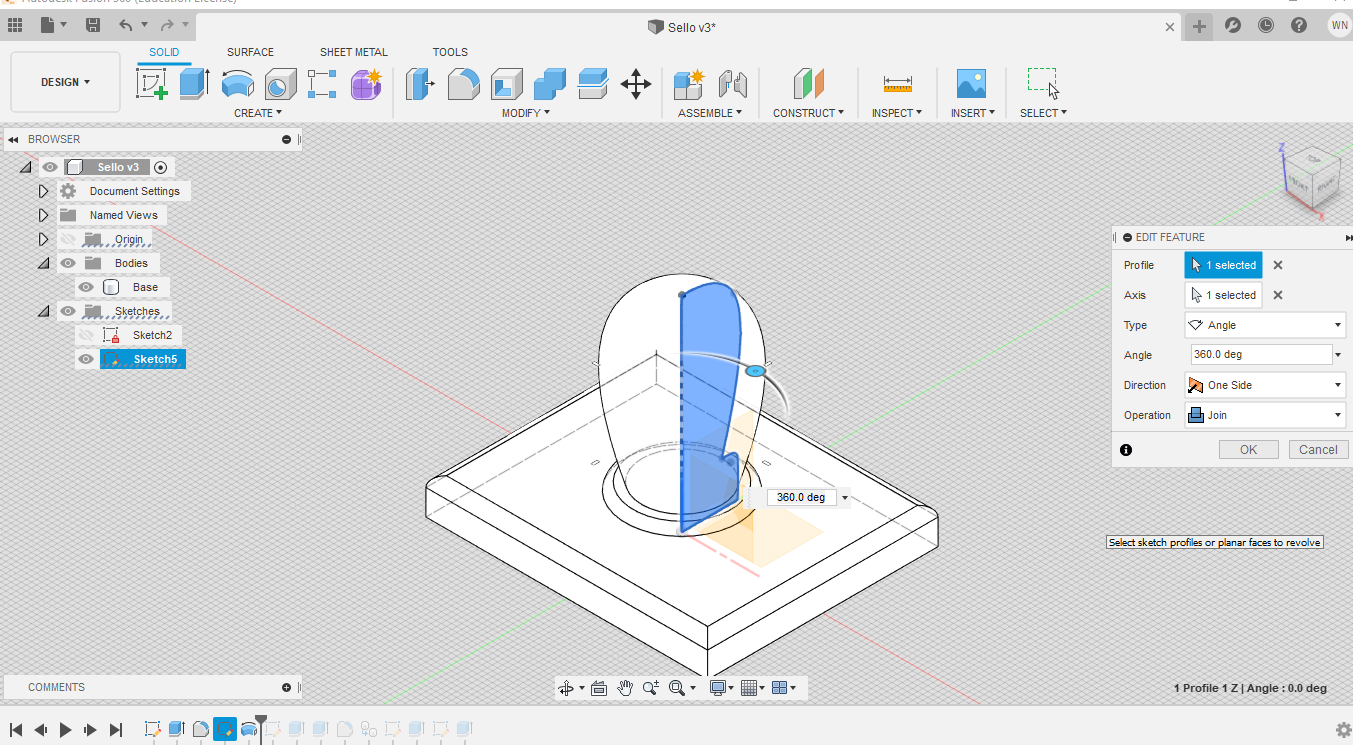Image resolution: width=1353 pixels, height=745 pixels.
Task: Select the Joint tool
Action: click(x=732, y=83)
